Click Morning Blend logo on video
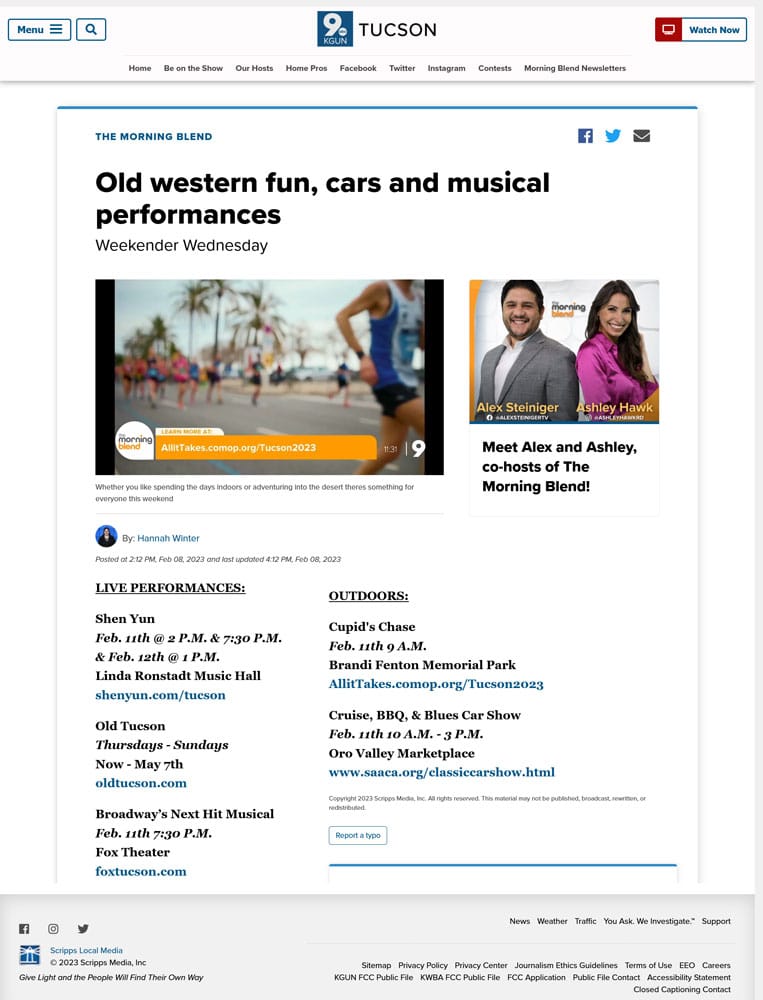Image resolution: width=763 pixels, height=1000 pixels. [135, 441]
